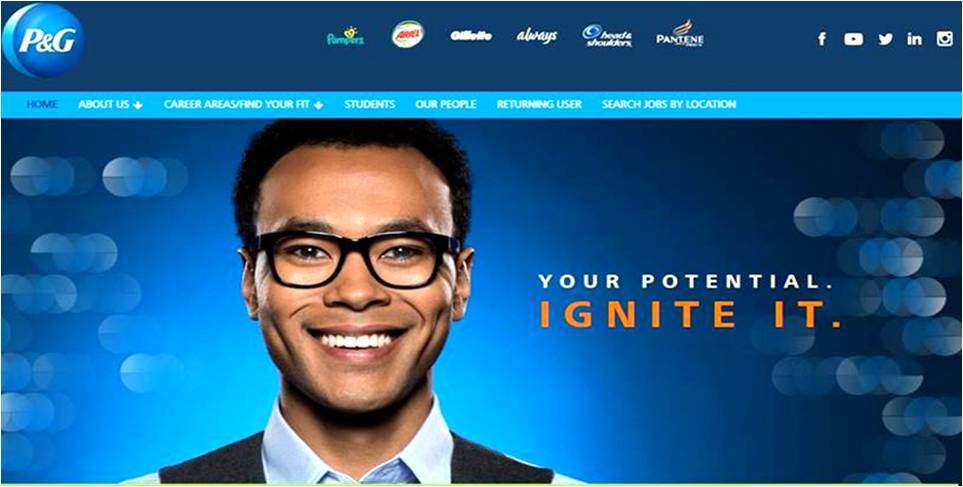The image size is (963, 487).
Task: Open the Instagram profile icon
Action: point(945,39)
